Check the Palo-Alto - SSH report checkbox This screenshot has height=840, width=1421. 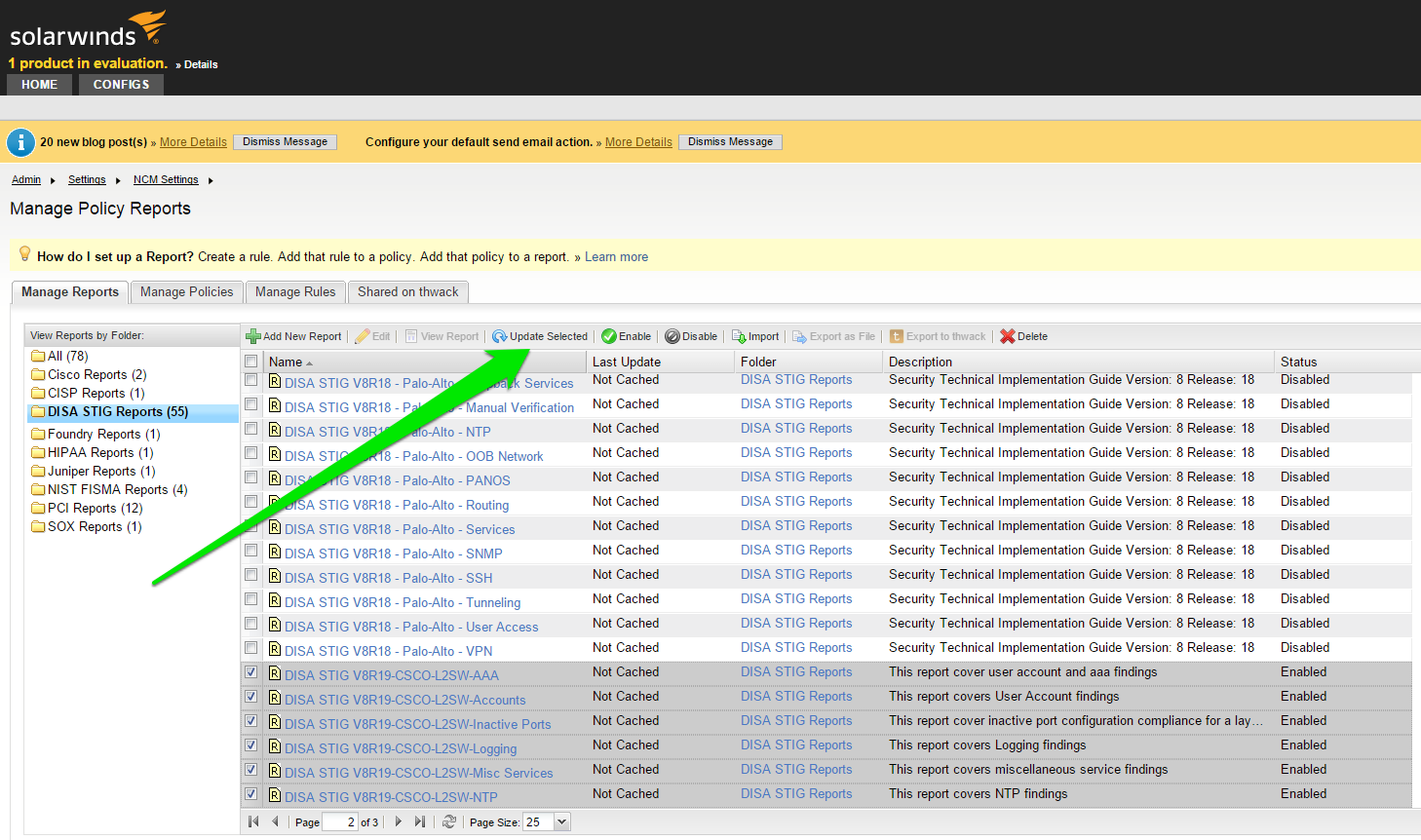tap(251, 575)
